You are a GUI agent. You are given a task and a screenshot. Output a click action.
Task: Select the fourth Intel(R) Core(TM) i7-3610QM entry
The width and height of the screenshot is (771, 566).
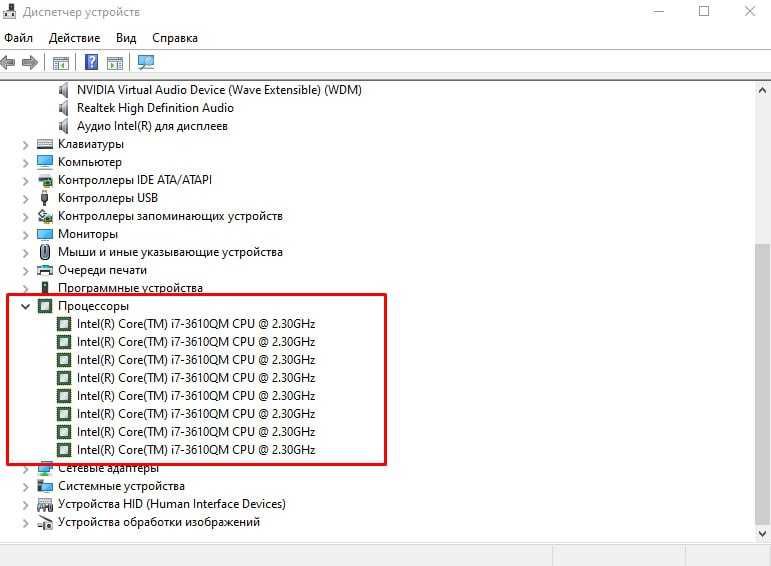pos(196,378)
